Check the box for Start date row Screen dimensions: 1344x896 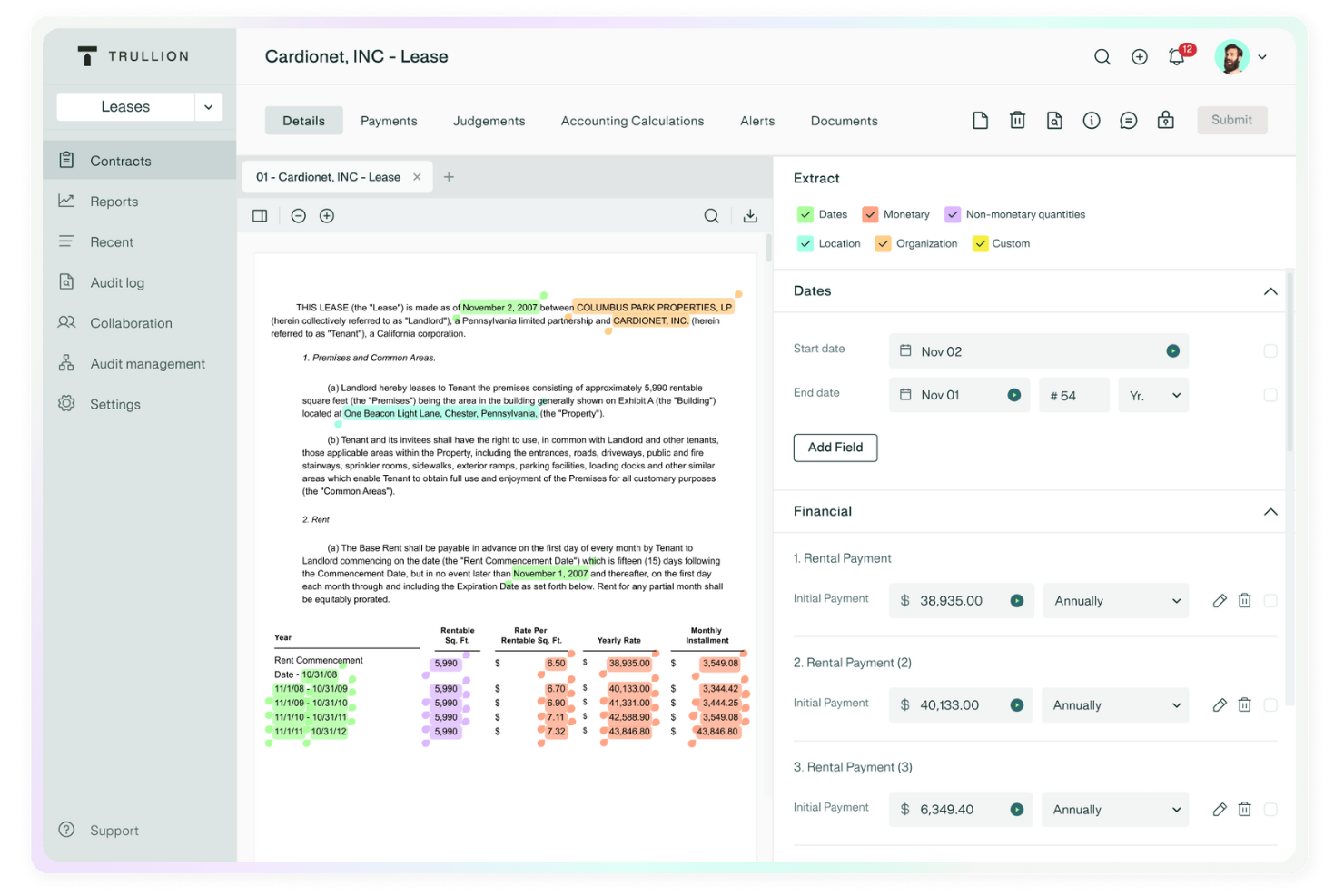tap(1270, 351)
